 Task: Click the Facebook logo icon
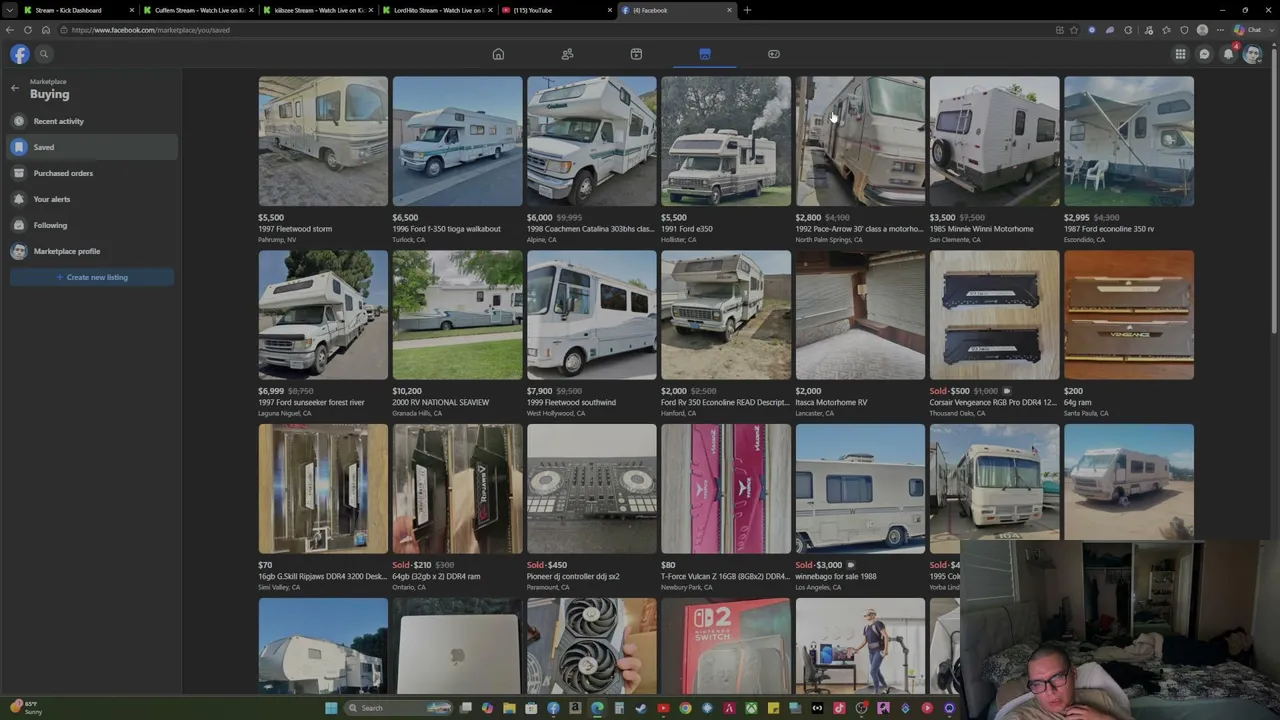point(20,54)
